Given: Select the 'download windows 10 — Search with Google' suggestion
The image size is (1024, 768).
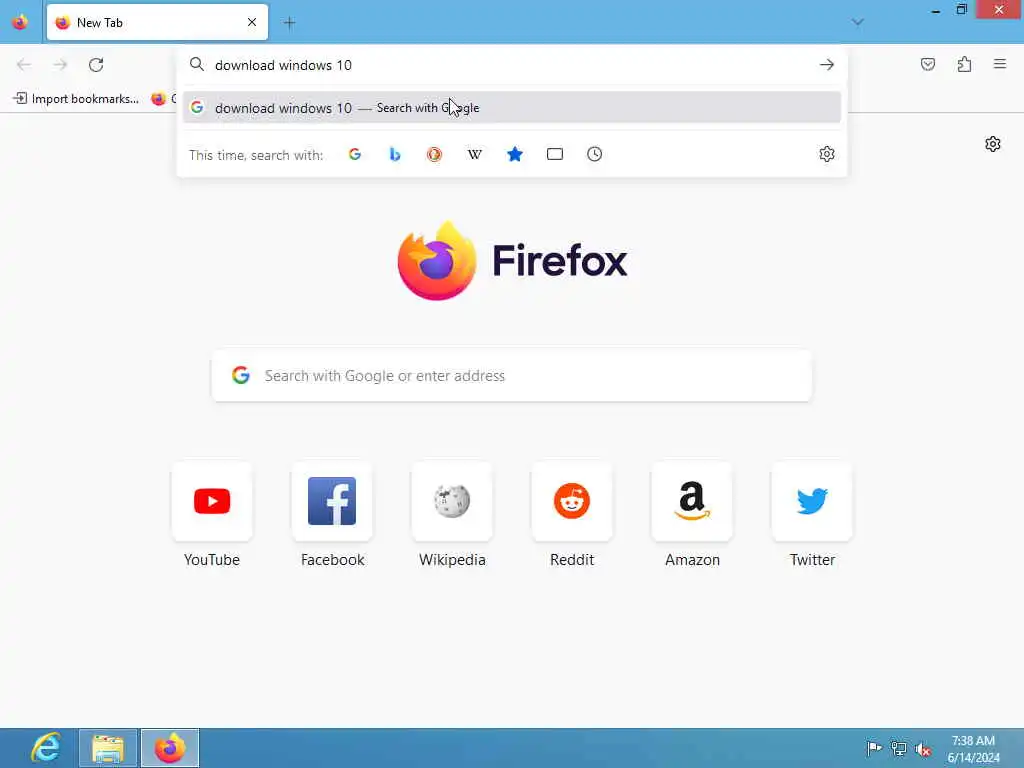Looking at the screenshot, I should click(511, 108).
